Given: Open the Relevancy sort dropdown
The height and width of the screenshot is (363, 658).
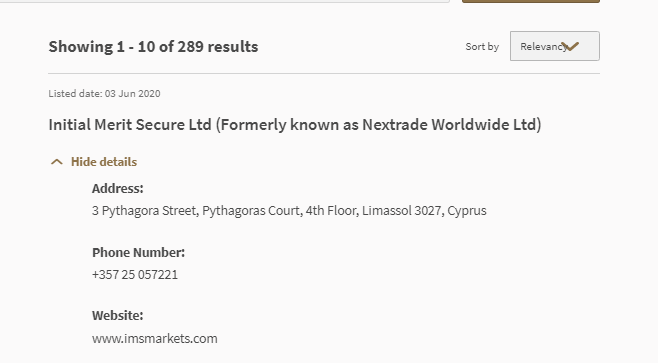Looking at the screenshot, I should (x=554, y=46).
